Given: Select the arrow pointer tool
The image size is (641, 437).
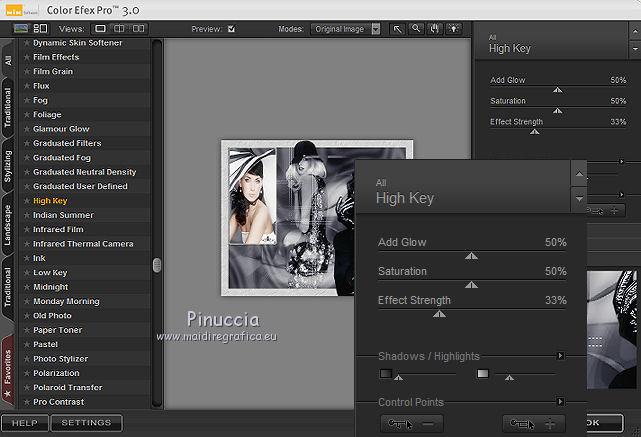Looking at the screenshot, I should [x=397, y=29].
